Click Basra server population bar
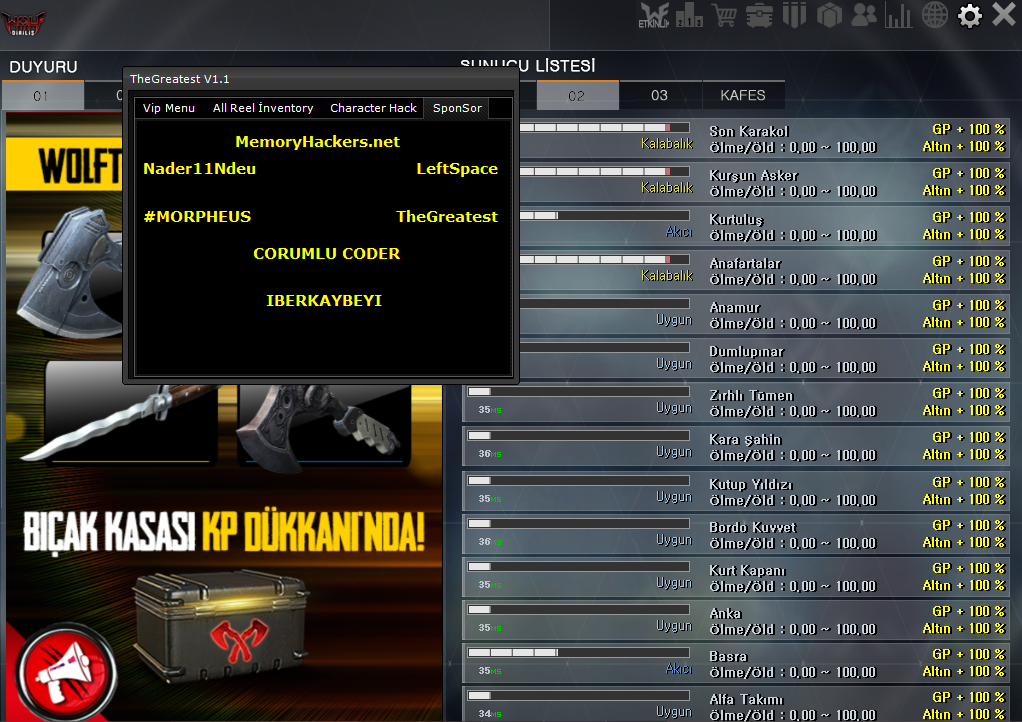1022x722 pixels. (x=578, y=652)
